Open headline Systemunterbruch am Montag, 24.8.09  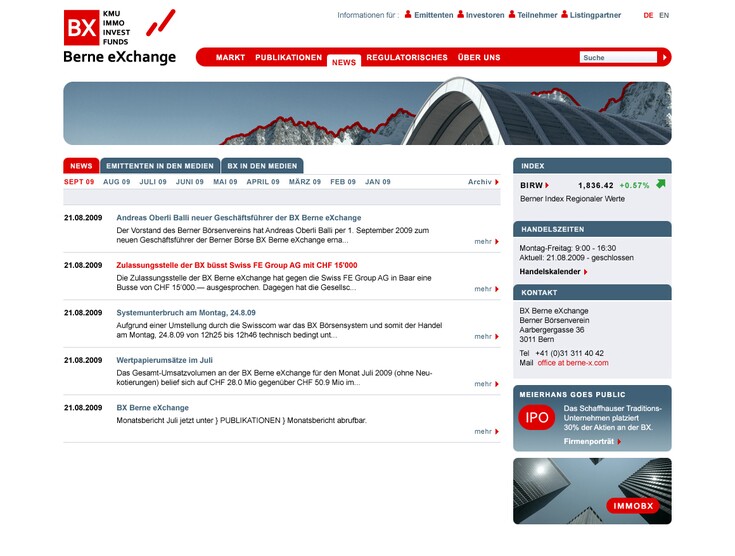coord(186,313)
